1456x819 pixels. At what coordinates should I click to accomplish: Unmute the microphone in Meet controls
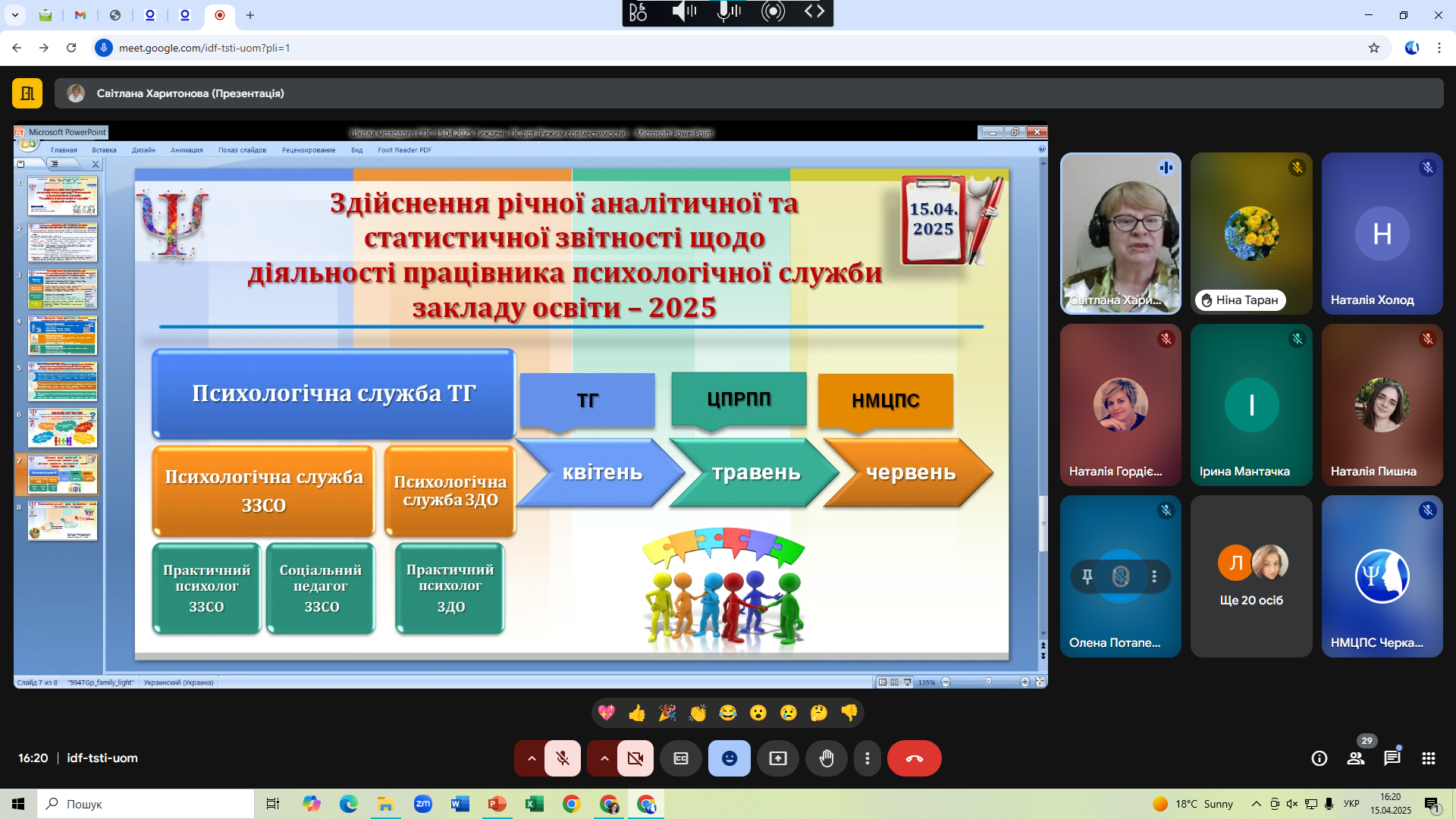click(x=563, y=758)
